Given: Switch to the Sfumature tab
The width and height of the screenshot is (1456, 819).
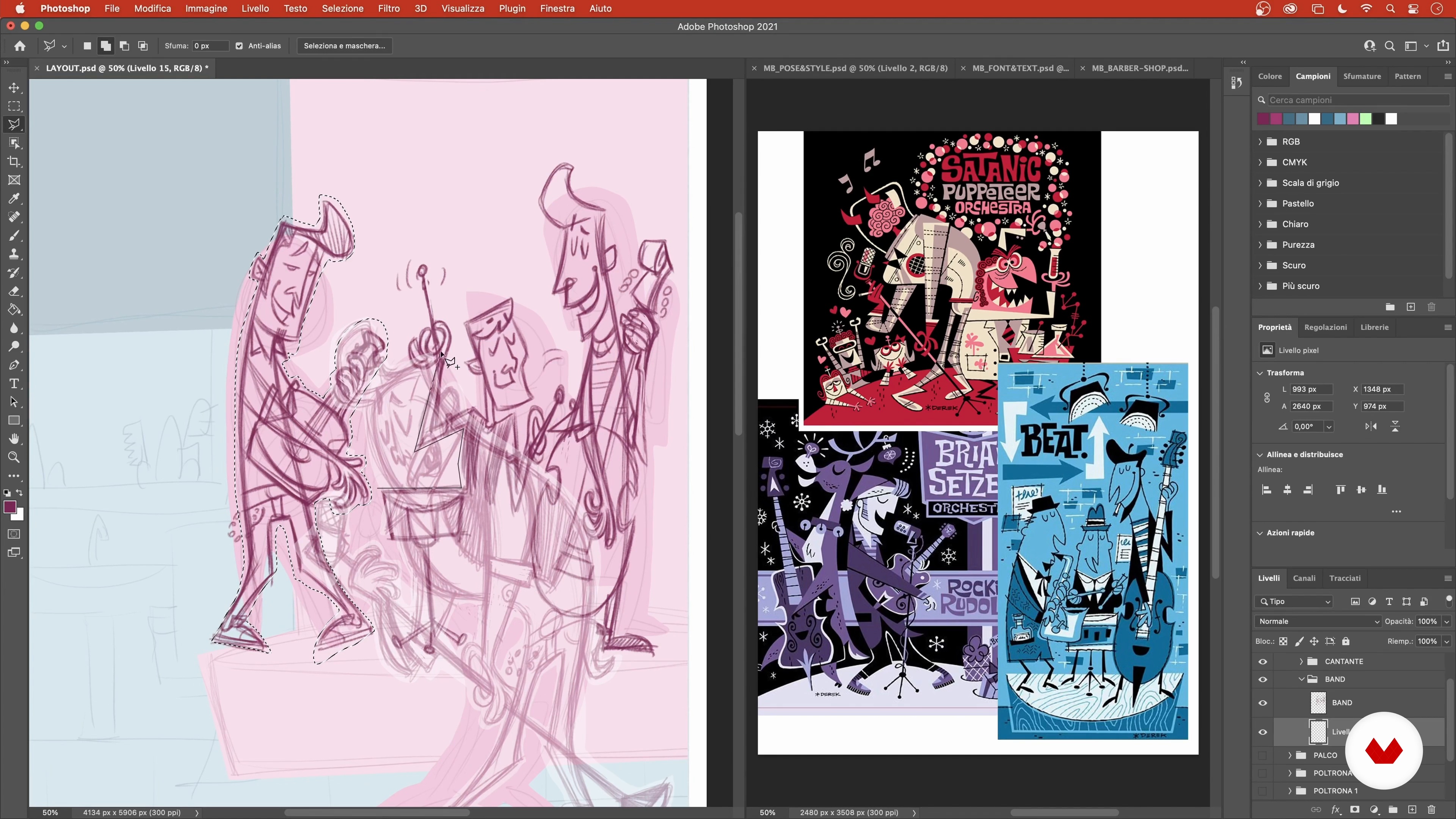Looking at the screenshot, I should (x=1362, y=76).
